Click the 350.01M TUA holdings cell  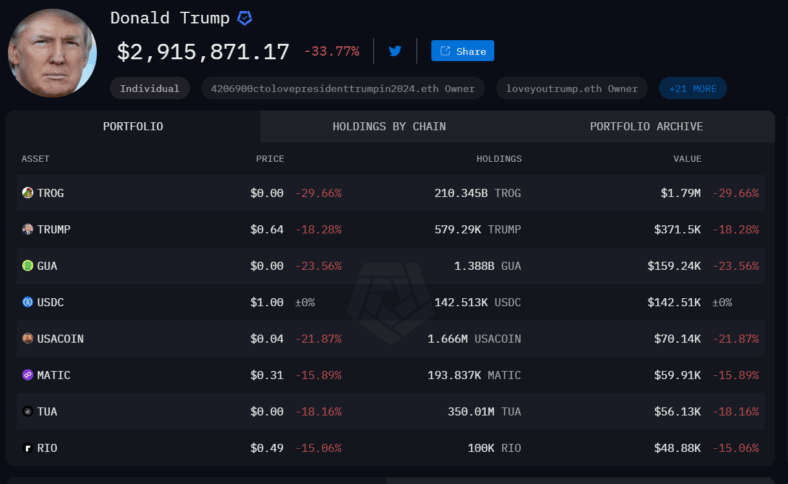point(484,412)
